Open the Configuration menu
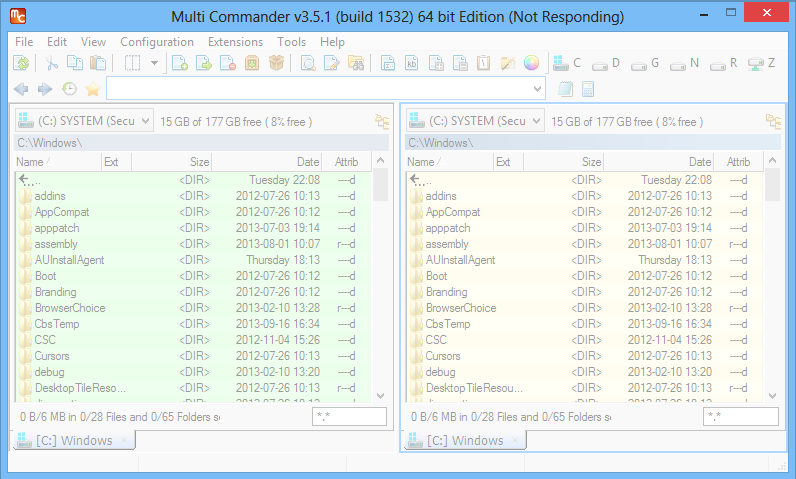Screen dimensions: 796x479 coord(157,42)
